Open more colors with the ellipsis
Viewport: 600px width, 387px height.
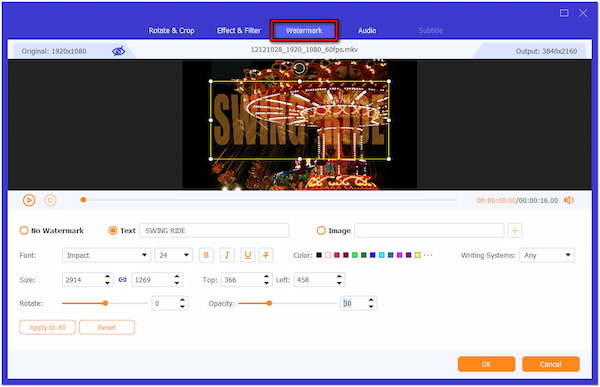click(x=428, y=255)
